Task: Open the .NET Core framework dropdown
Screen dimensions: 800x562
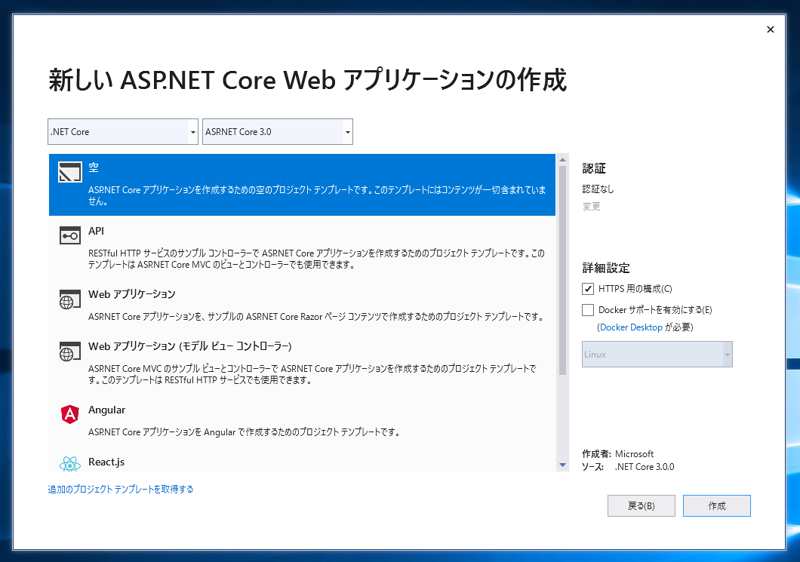Action: (123, 132)
